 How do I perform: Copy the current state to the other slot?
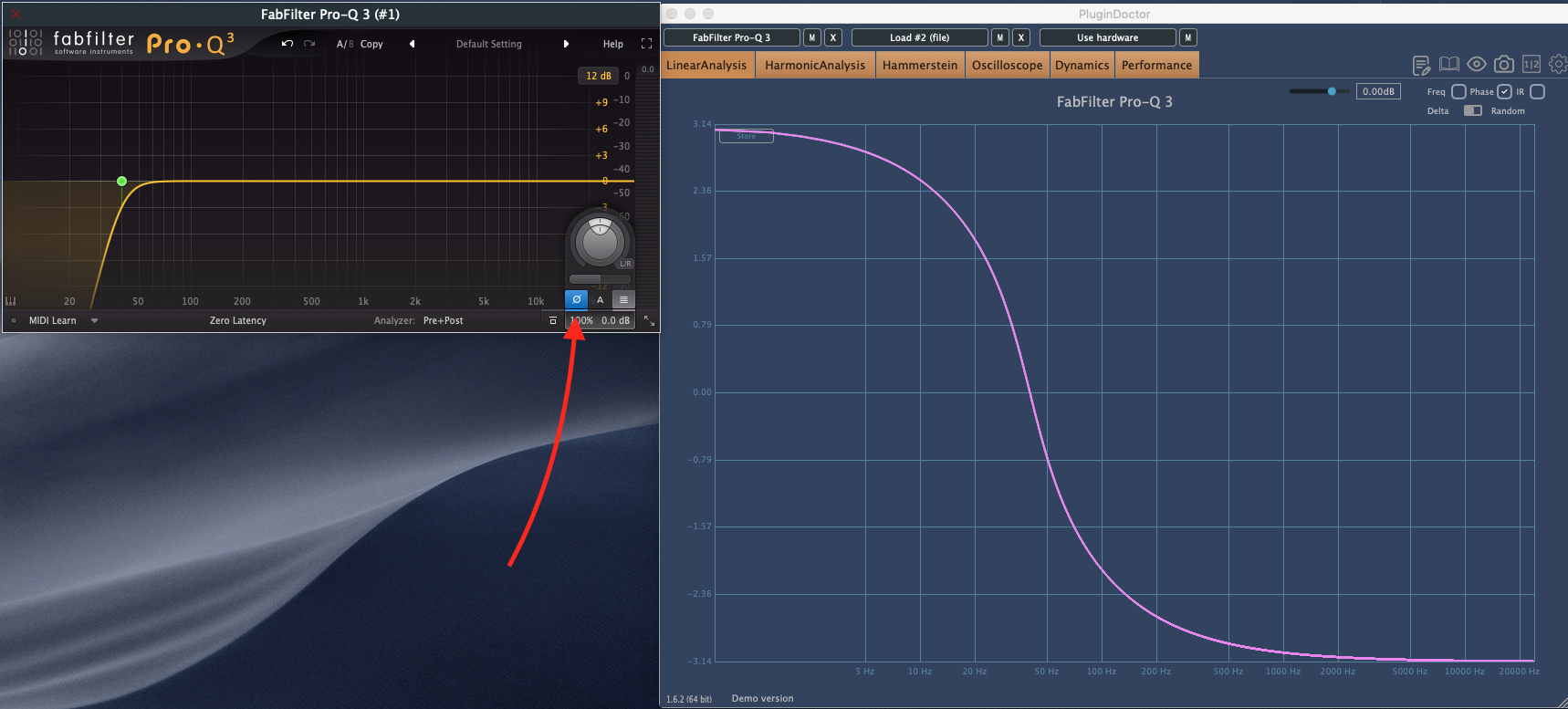[371, 44]
